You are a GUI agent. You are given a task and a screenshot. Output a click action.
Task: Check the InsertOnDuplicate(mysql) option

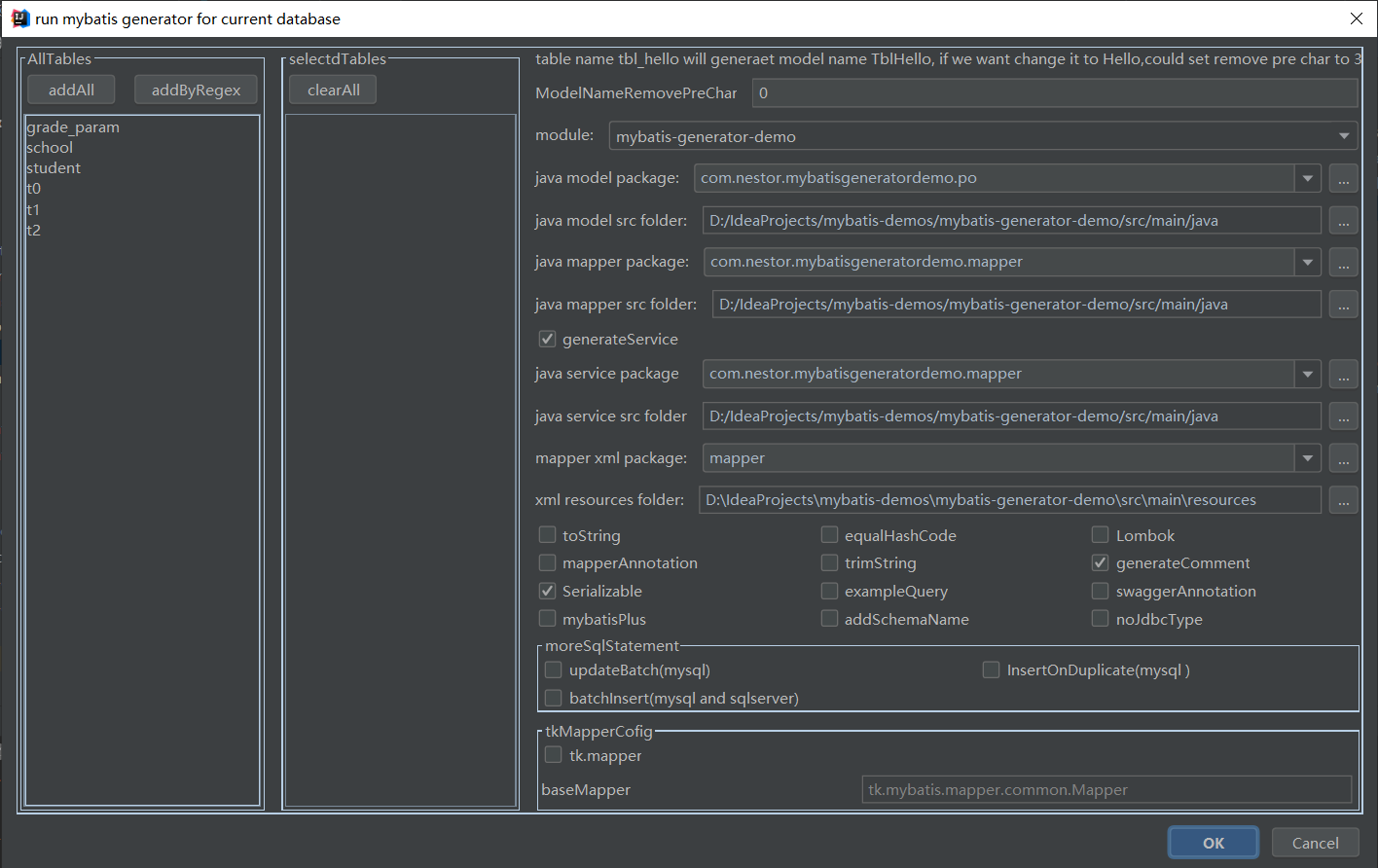991,669
